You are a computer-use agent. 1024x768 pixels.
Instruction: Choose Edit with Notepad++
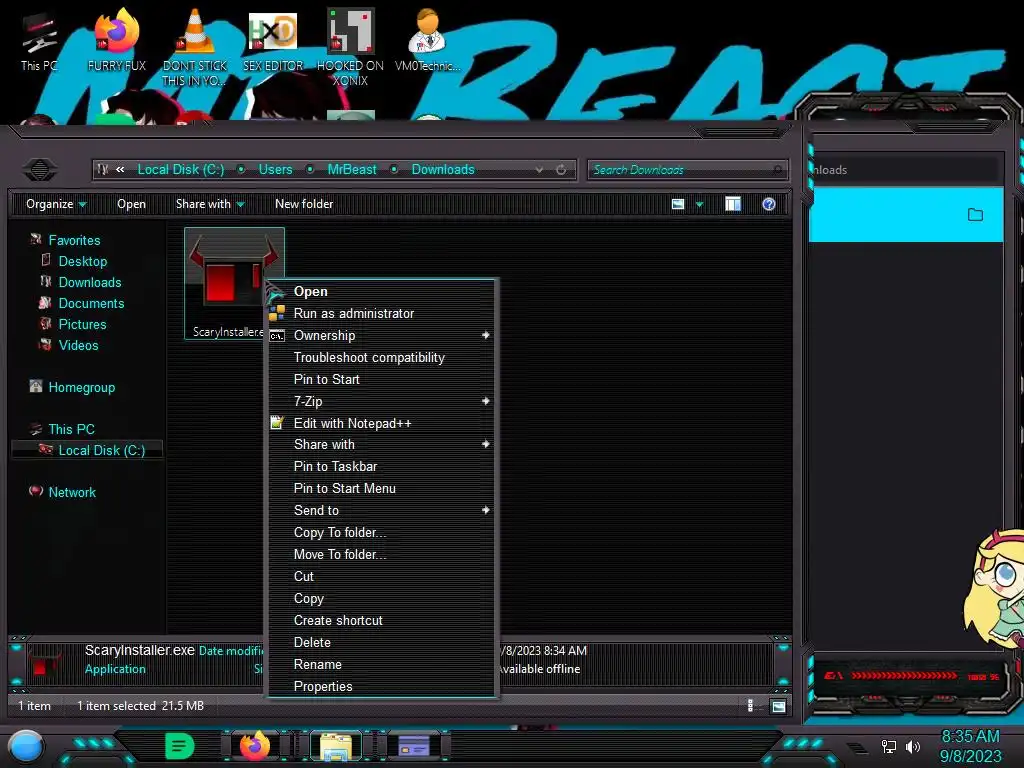(383, 423)
